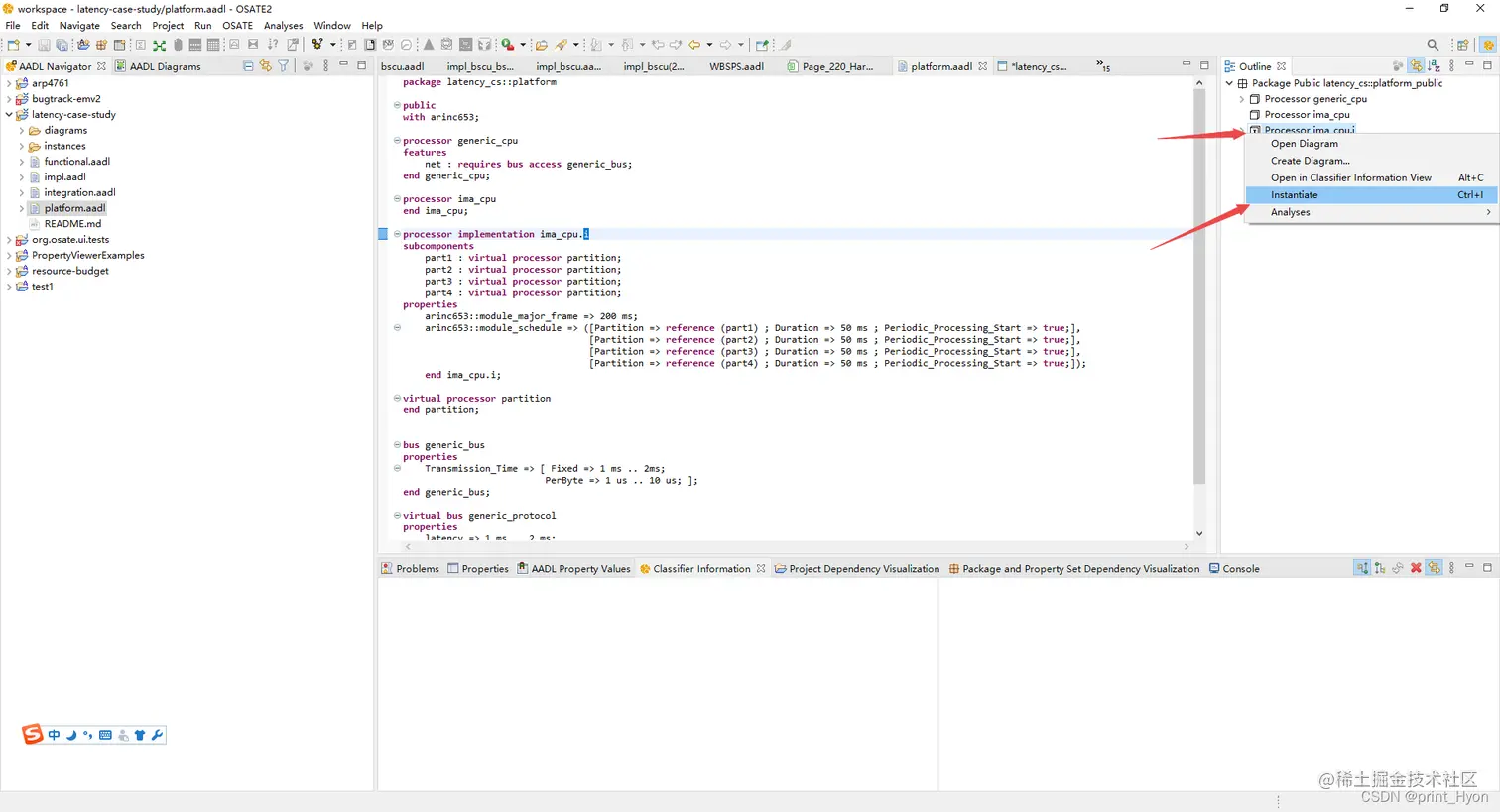Image resolution: width=1500 pixels, height=812 pixels.
Task: Click Collapse All in AADL Navigator
Action: [248, 66]
